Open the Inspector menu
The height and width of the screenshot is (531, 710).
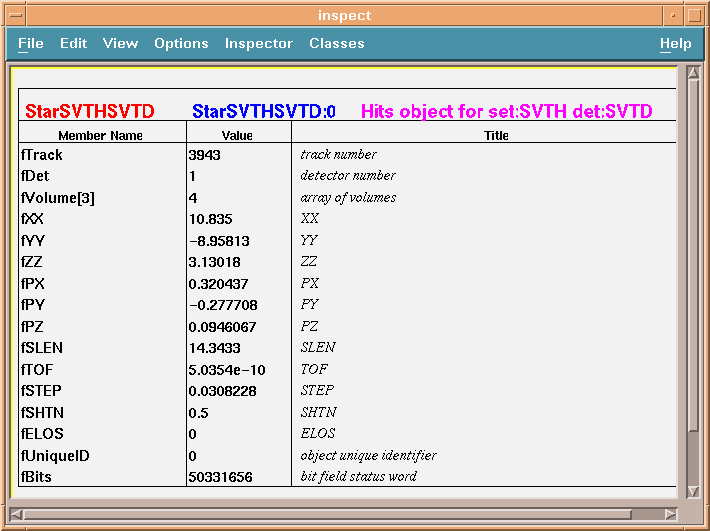[258, 44]
